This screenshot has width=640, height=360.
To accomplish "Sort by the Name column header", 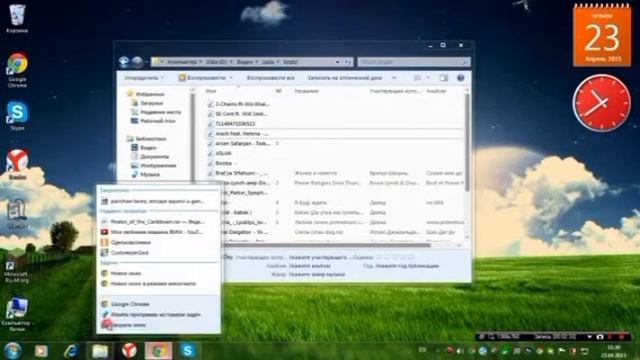I will click(211, 91).
